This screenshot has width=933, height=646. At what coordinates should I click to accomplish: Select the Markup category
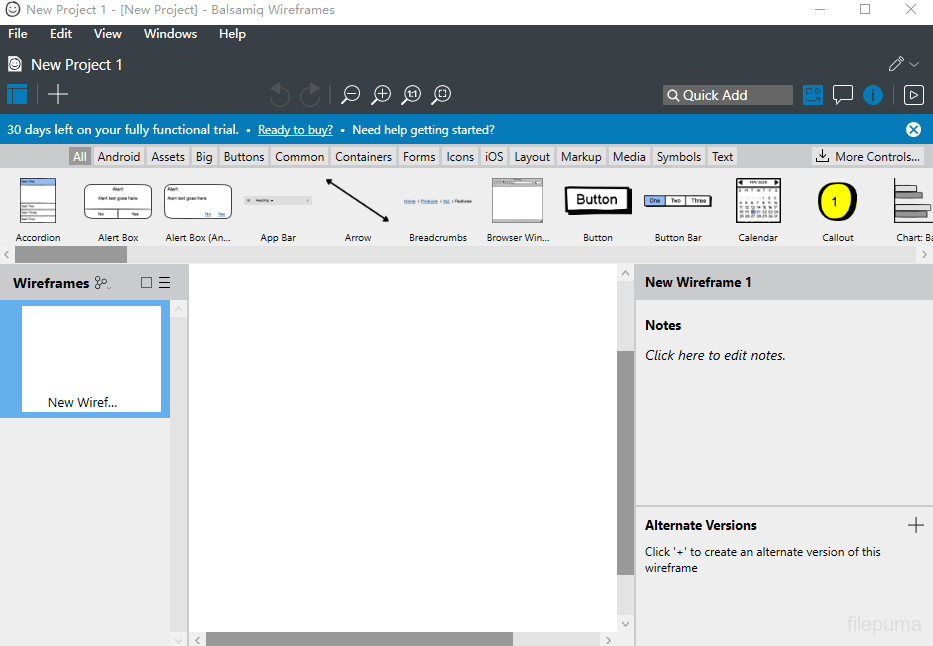[581, 156]
